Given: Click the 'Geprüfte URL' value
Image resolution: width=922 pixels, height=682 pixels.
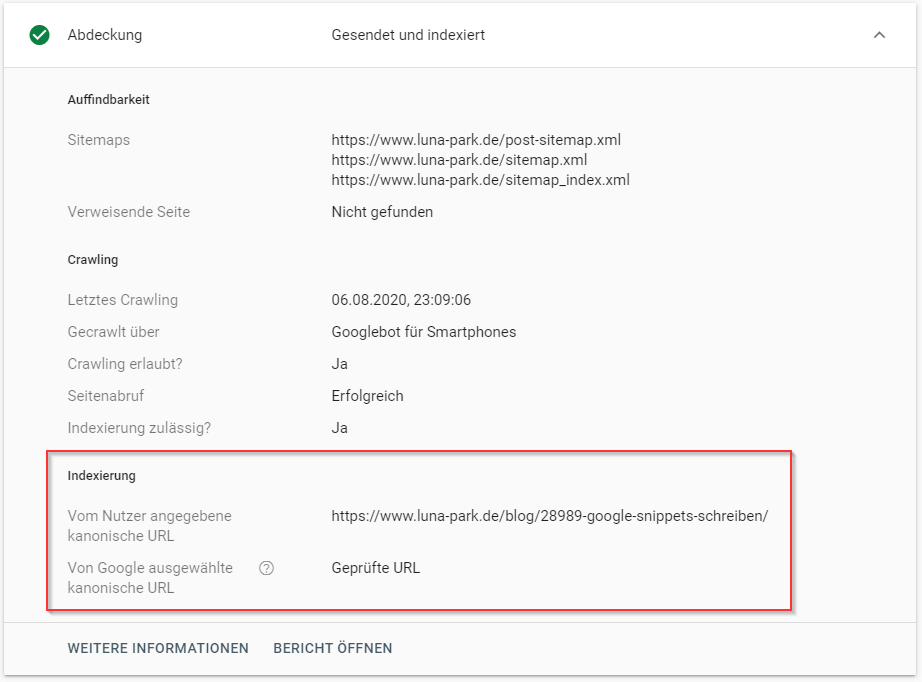Looking at the screenshot, I should pyautogui.click(x=376, y=568).
